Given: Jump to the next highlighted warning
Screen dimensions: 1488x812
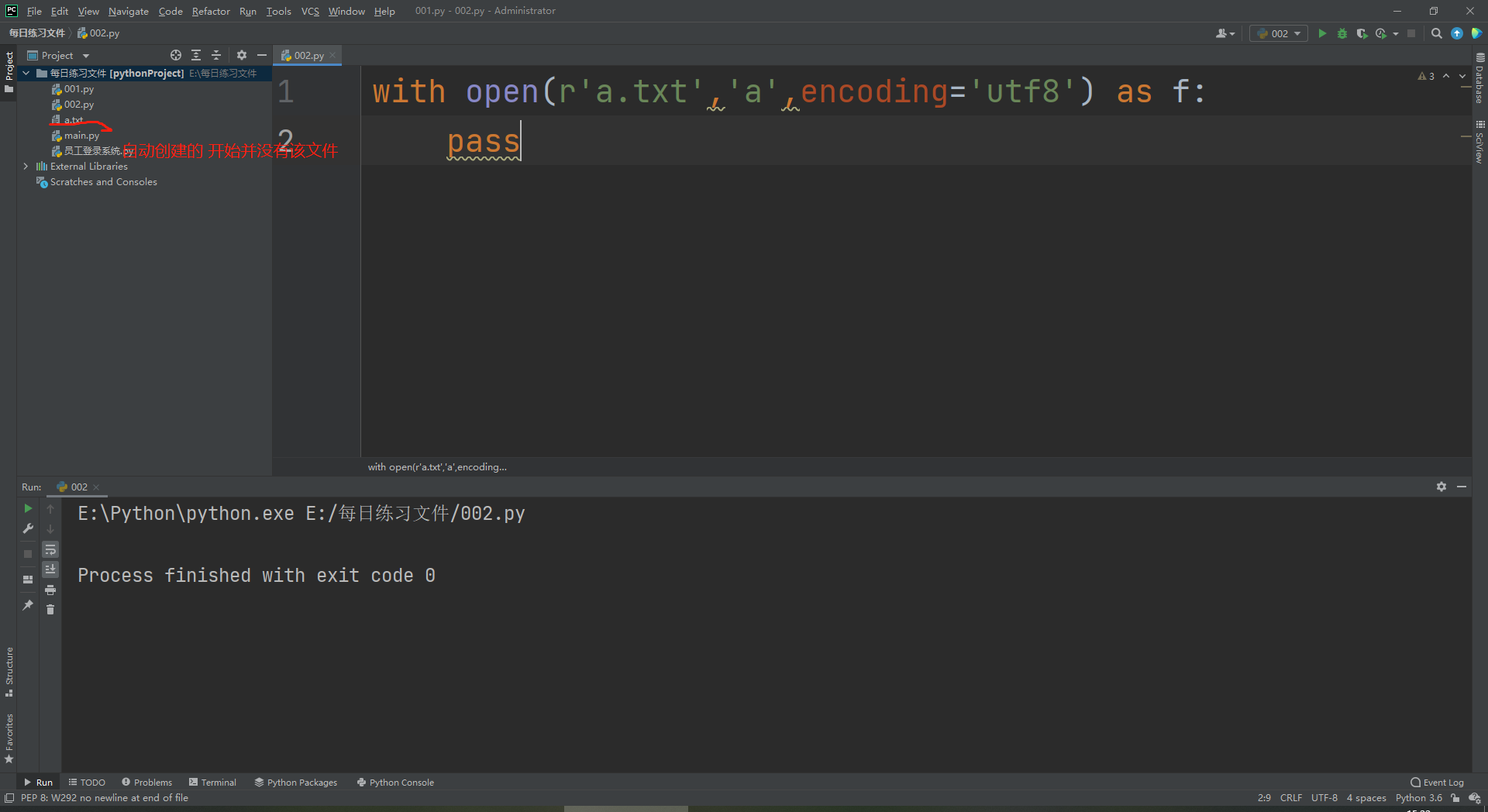Looking at the screenshot, I should [1462, 76].
